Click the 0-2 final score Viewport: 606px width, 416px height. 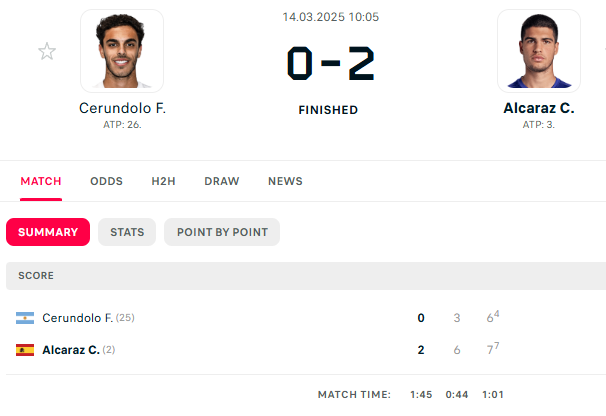tap(329, 64)
